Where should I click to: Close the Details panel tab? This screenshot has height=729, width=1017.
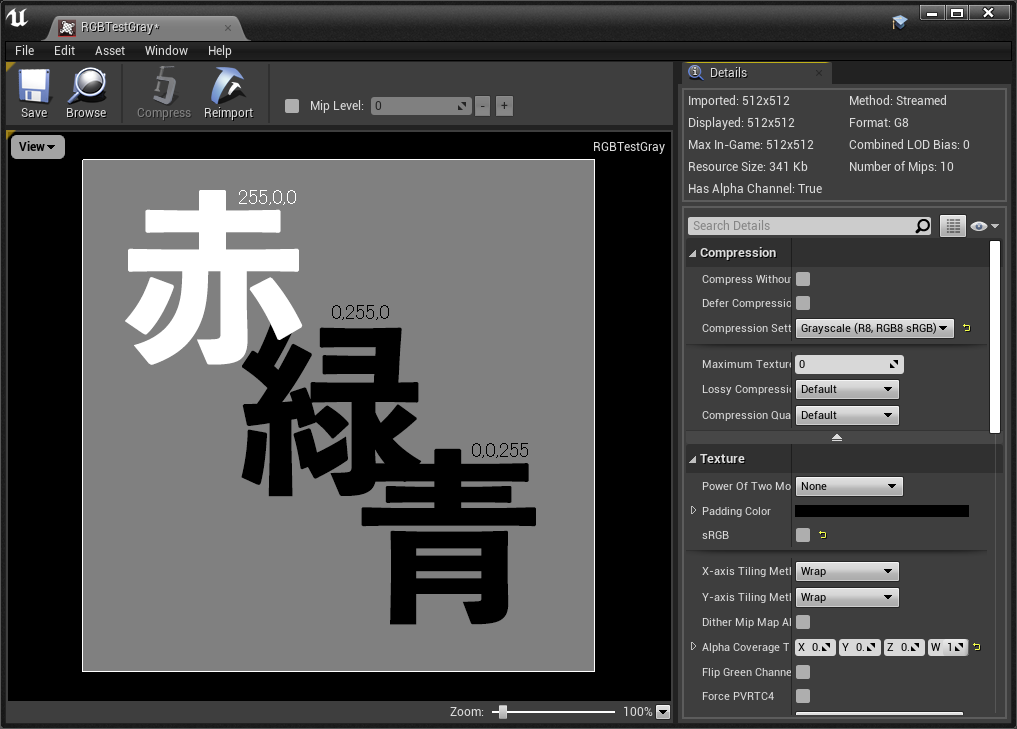coord(819,73)
